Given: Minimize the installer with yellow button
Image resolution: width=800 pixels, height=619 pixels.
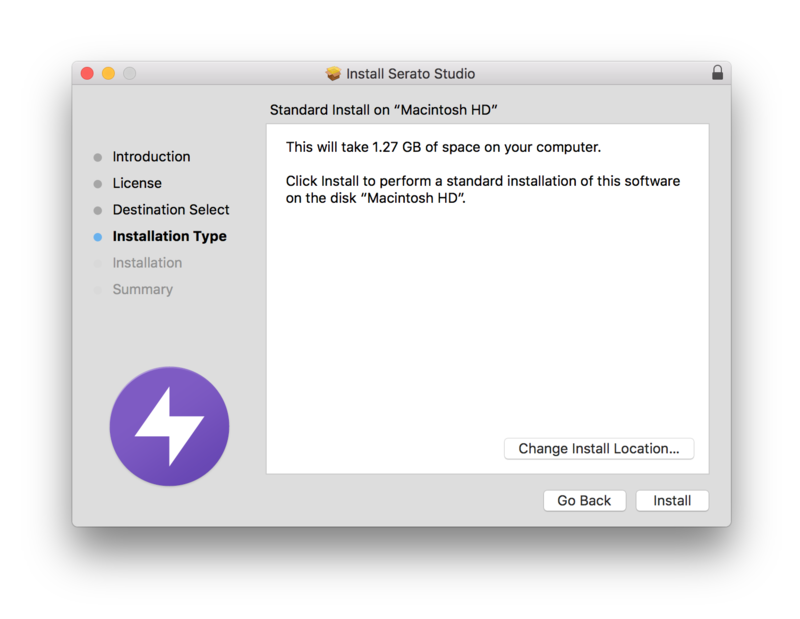Looking at the screenshot, I should [108, 73].
